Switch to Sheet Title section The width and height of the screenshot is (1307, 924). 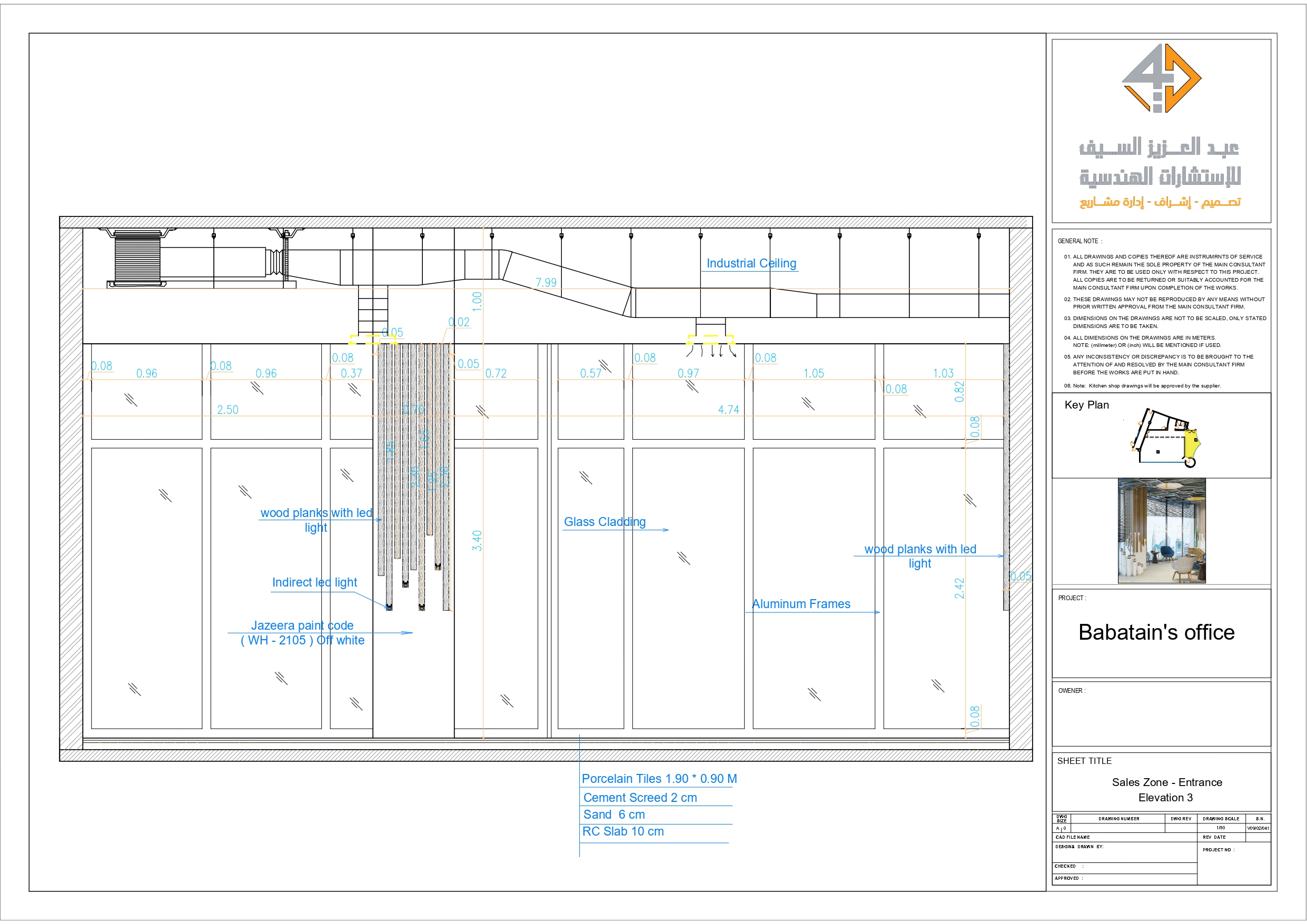click(x=1084, y=761)
